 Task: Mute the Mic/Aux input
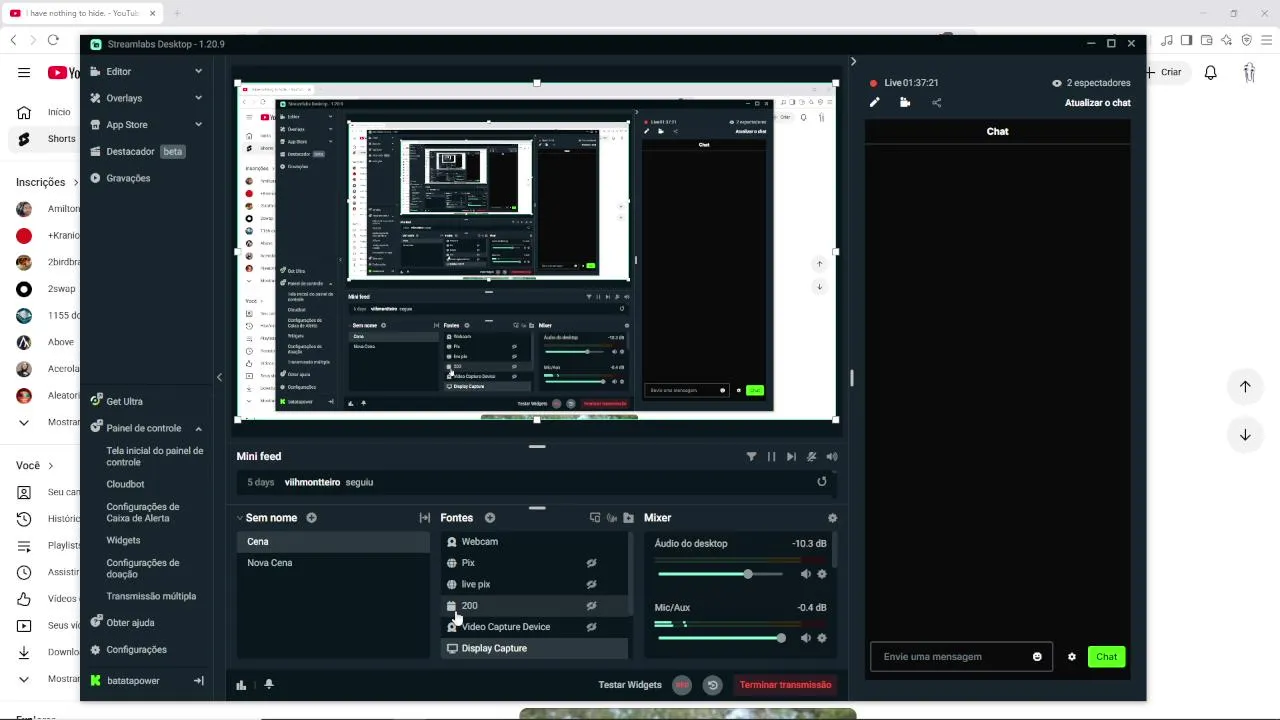pos(806,638)
